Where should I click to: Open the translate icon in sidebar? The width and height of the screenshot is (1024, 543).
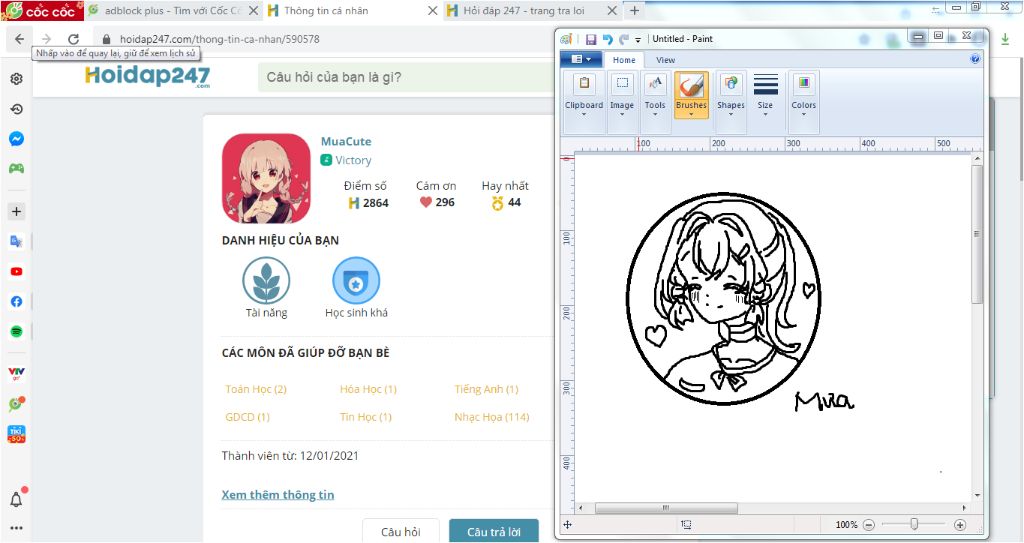(16, 241)
